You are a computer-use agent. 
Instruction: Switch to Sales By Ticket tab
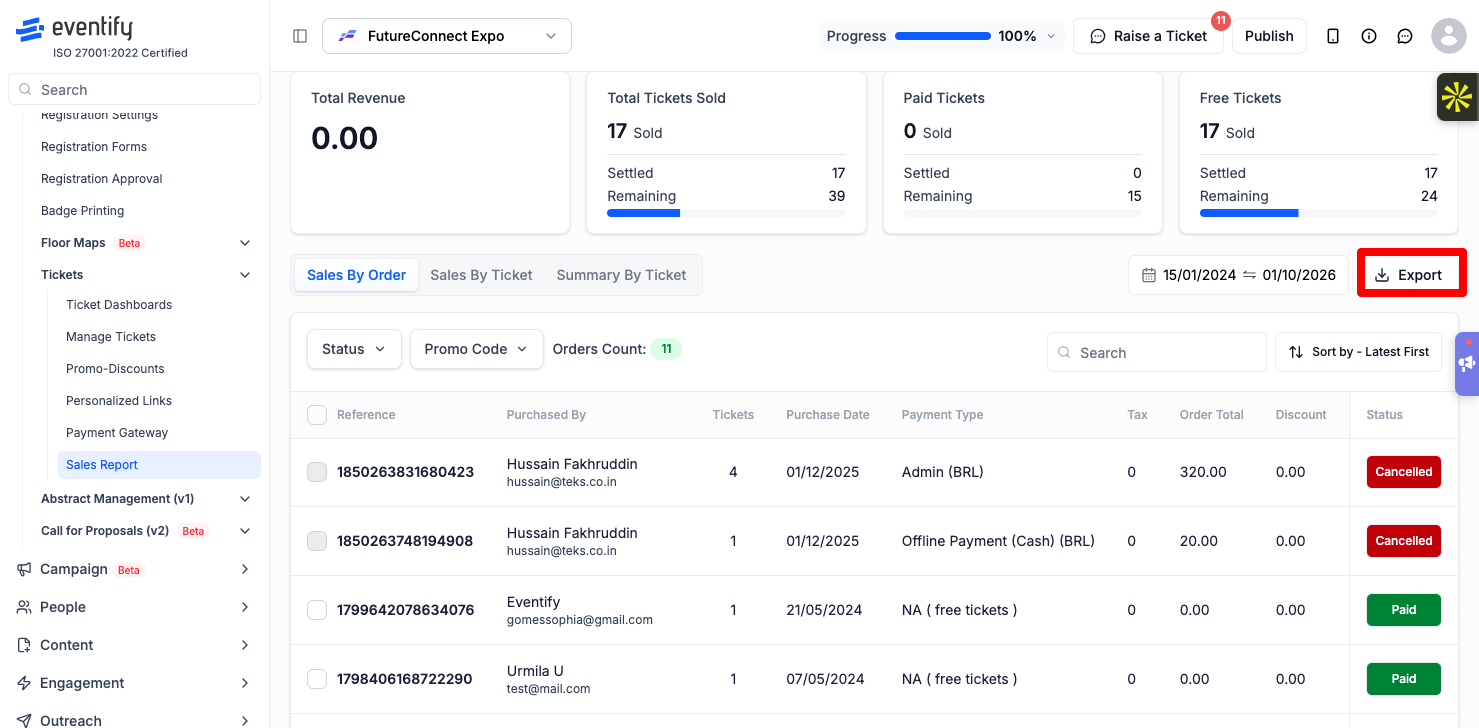pyautogui.click(x=481, y=275)
